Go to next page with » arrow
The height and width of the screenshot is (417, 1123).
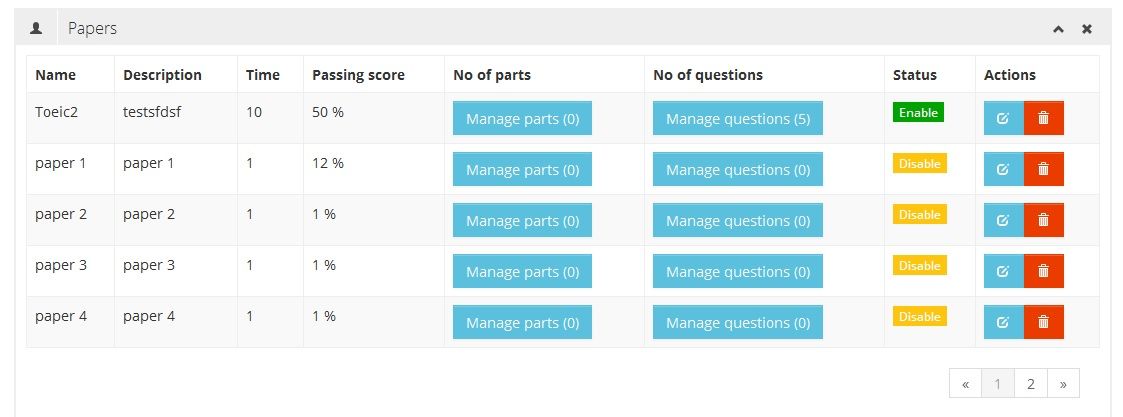coord(1063,383)
